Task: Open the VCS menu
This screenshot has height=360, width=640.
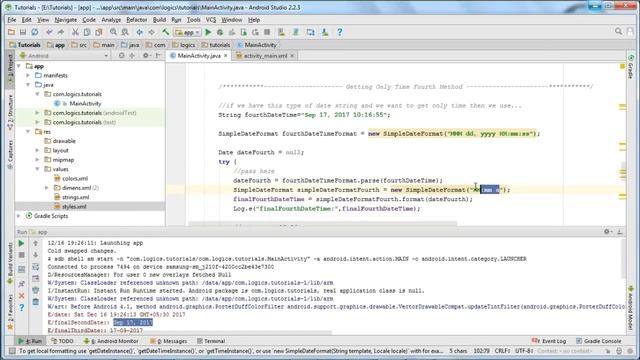Action: 211,20
